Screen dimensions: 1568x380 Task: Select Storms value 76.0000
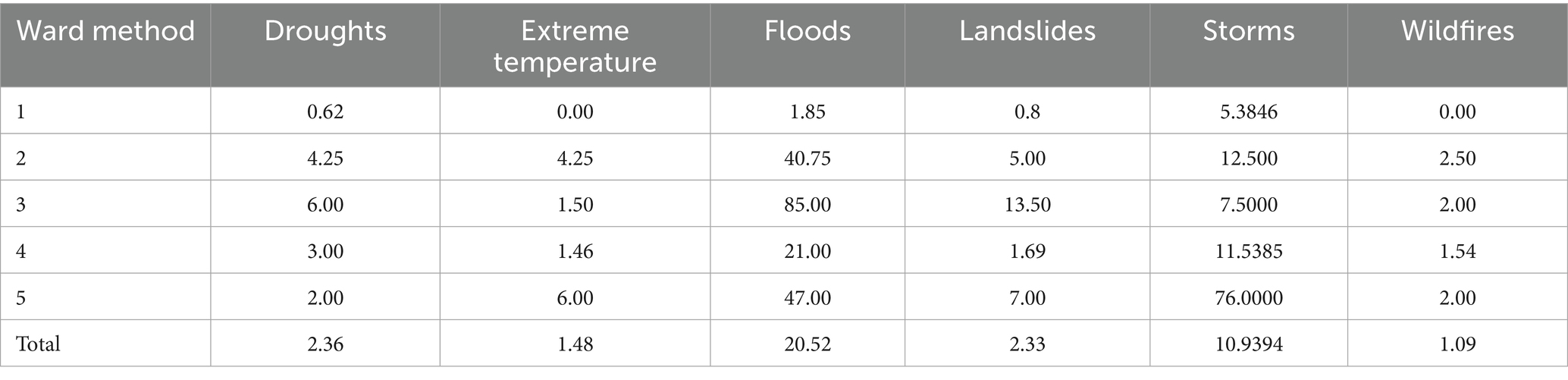[x=1249, y=298]
